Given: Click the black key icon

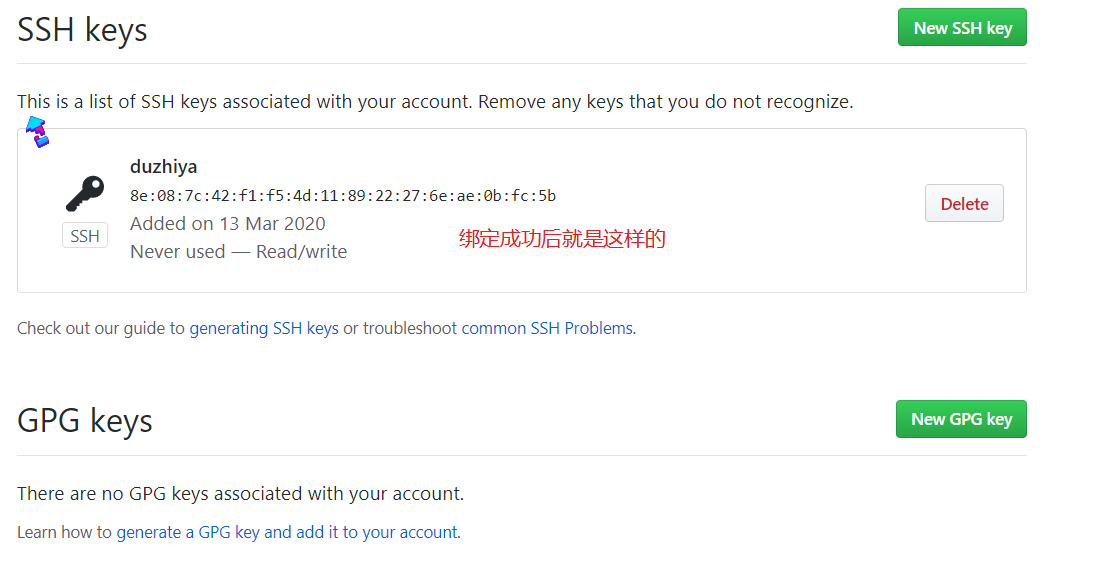Looking at the screenshot, I should 85,193.
